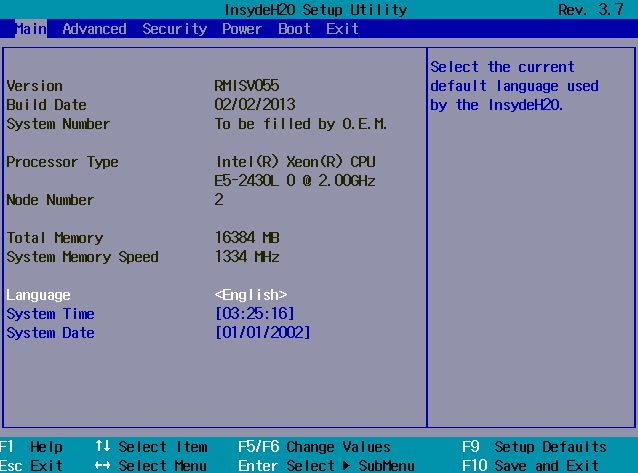The width and height of the screenshot is (638, 473).
Task: Open the Main tab
Action: [x=31, y=29]
